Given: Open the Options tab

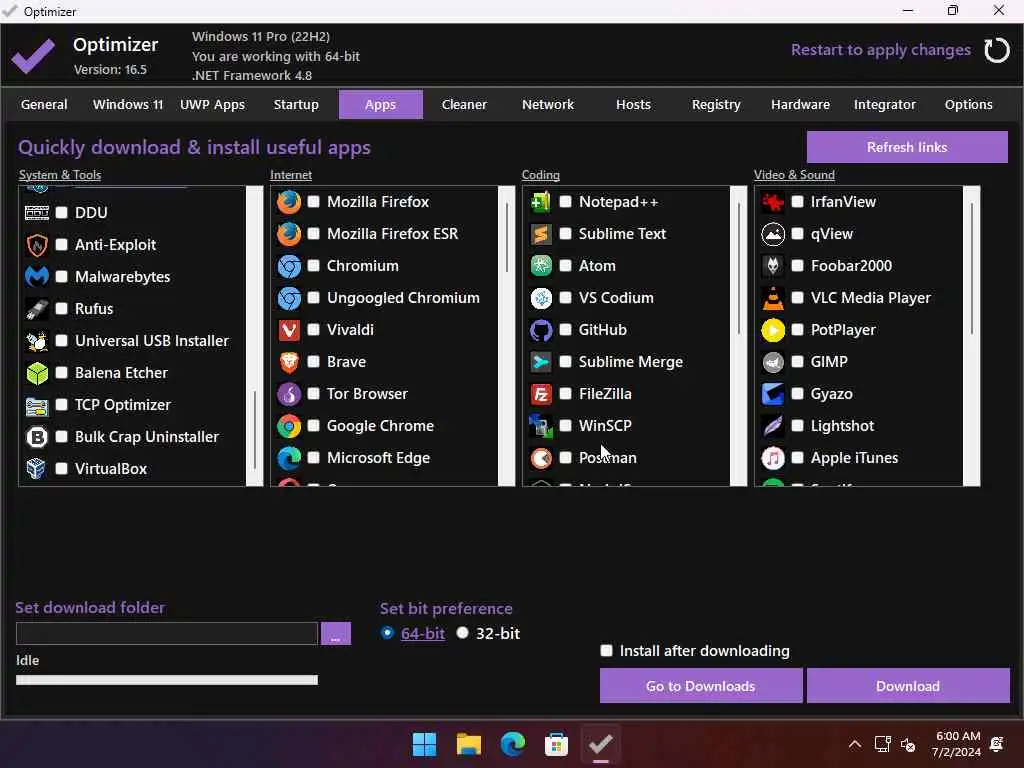Looking at the screenshot, I should 968,104.
